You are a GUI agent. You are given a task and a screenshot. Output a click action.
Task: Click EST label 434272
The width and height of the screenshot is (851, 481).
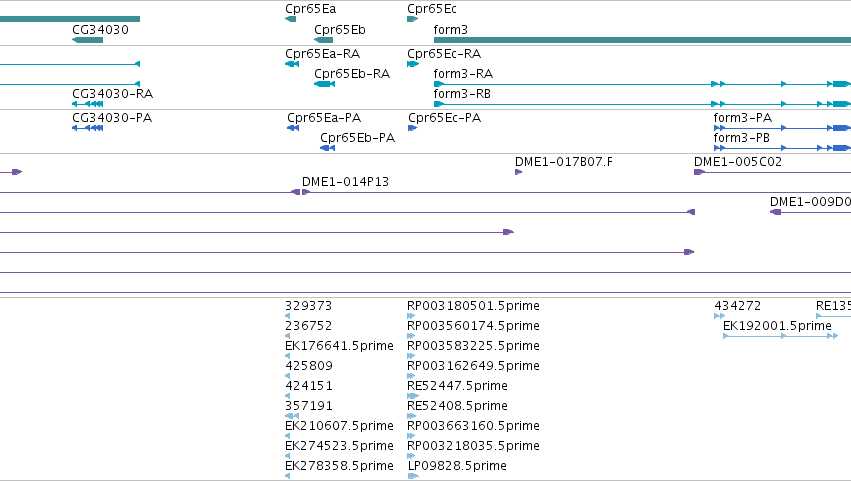click(738, 306)
